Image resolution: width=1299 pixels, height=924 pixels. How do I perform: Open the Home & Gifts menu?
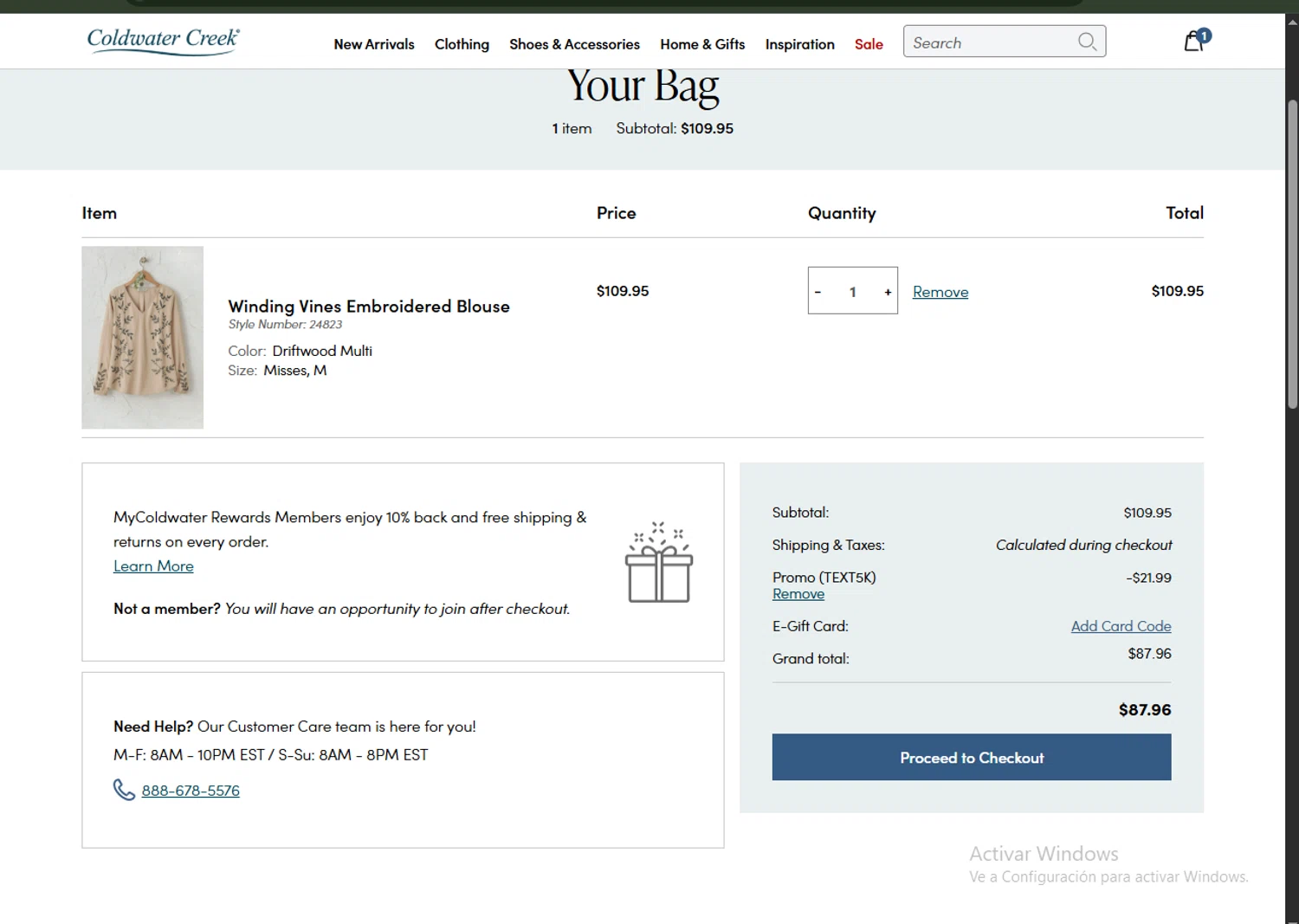702,44
